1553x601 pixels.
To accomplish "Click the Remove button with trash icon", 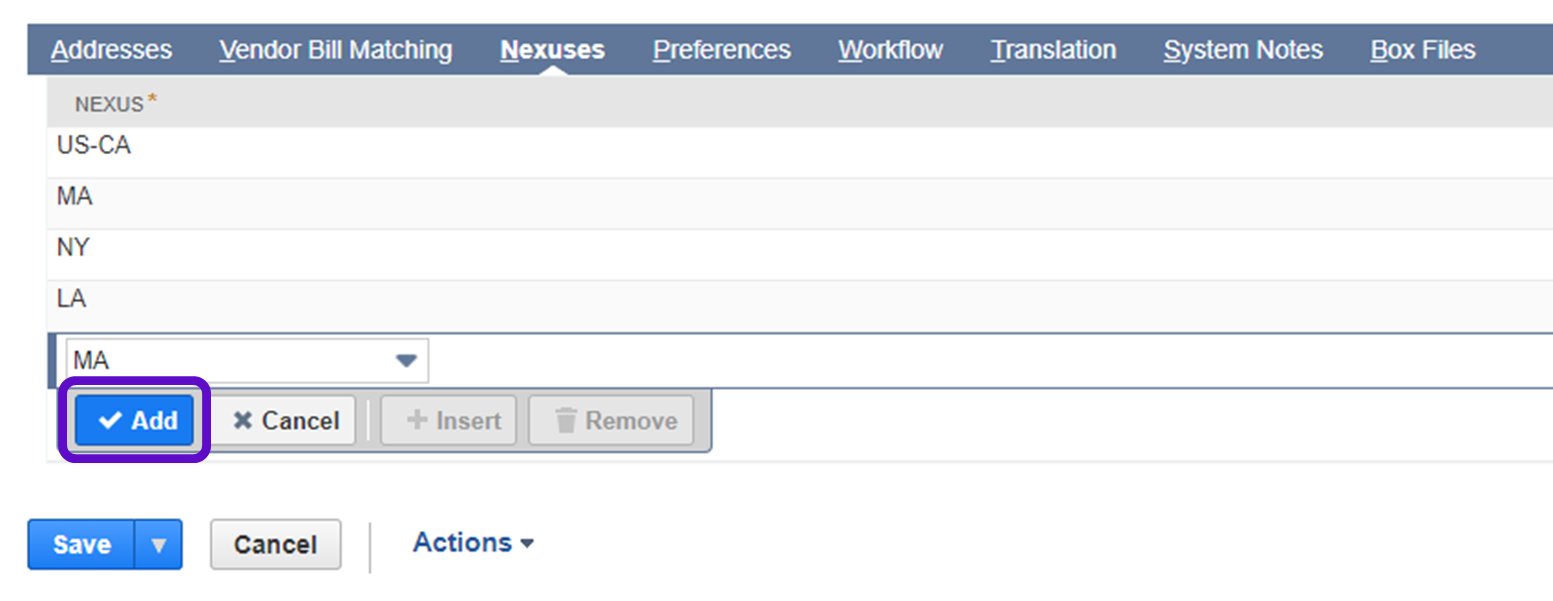I will [x=610, y=421].
